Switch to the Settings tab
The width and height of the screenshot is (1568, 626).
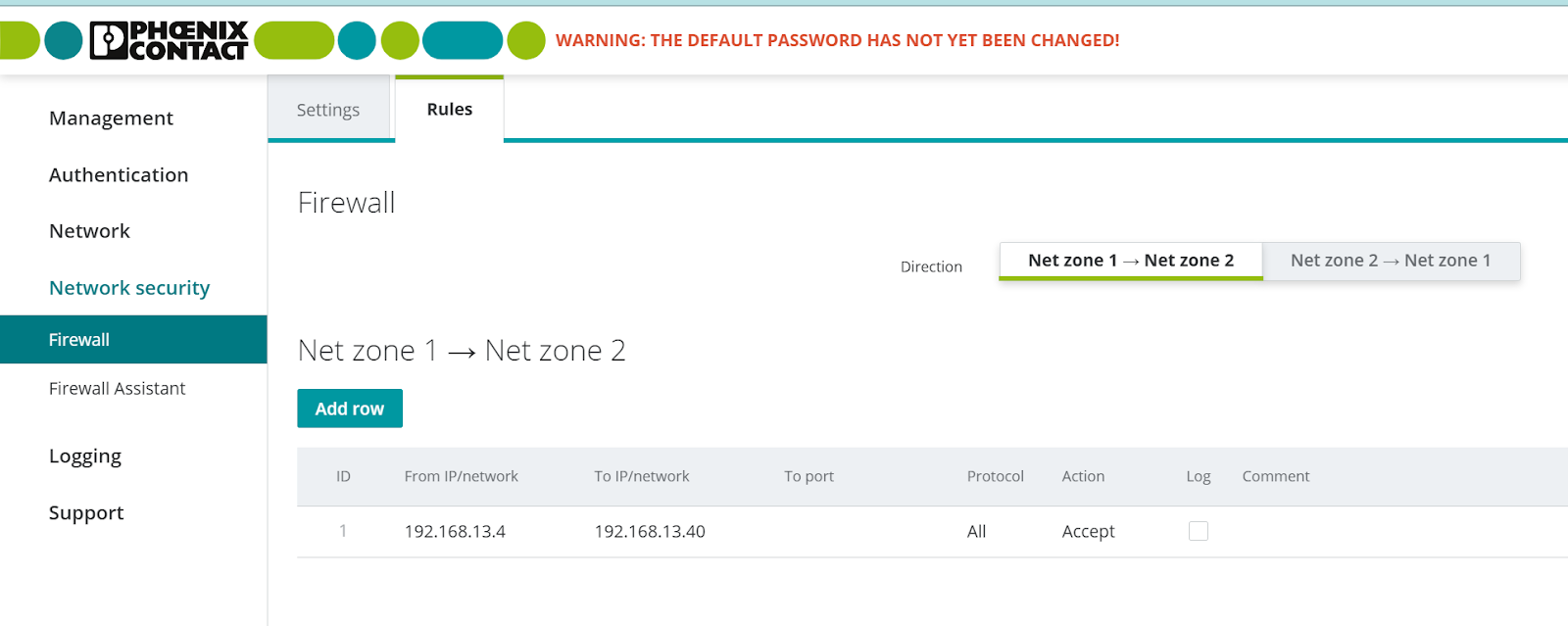329,110
